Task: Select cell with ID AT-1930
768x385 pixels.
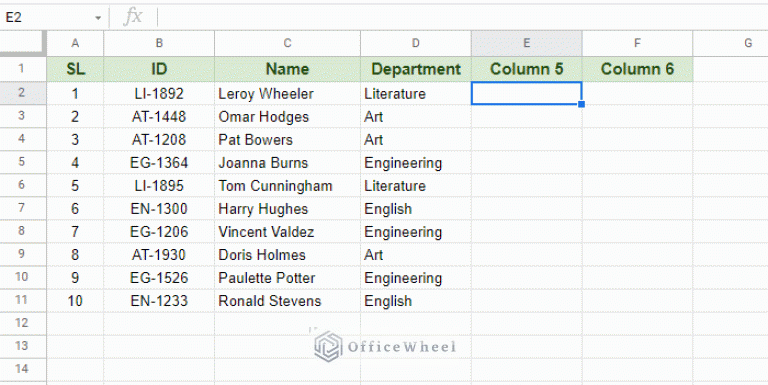Action: pos(159,255)
